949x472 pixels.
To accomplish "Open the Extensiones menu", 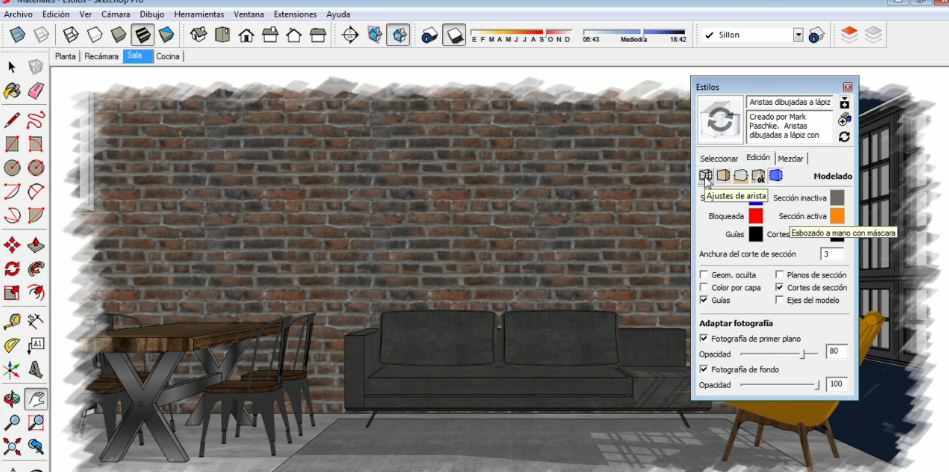I will coord(295,14).
